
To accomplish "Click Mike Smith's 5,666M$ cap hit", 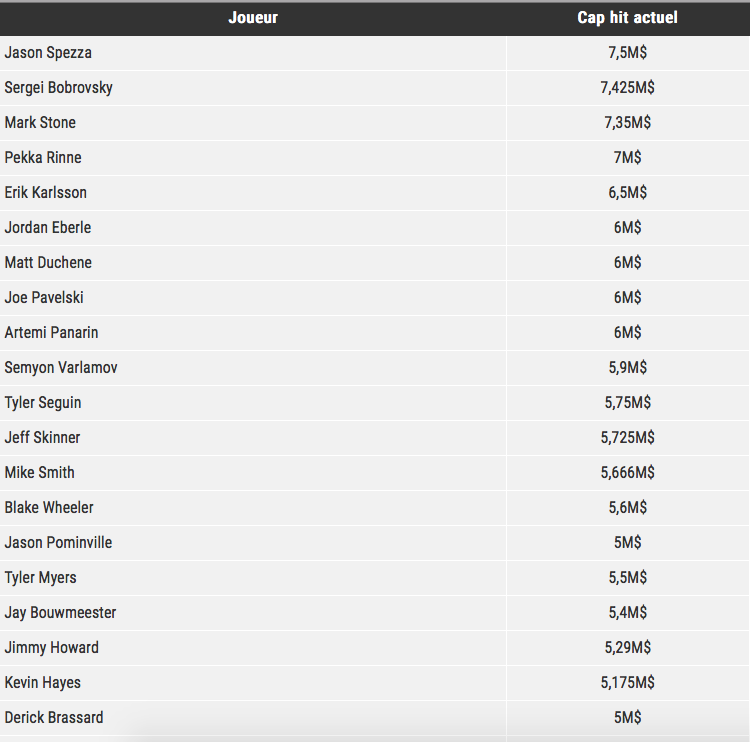I will click(628, 473).
